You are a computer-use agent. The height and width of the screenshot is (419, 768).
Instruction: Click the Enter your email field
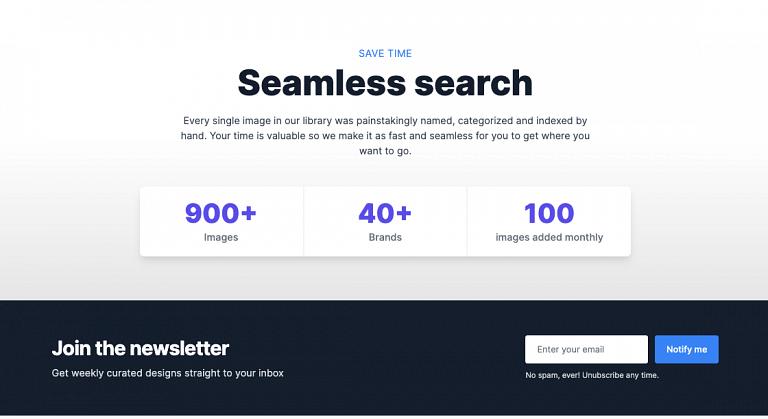586,349
